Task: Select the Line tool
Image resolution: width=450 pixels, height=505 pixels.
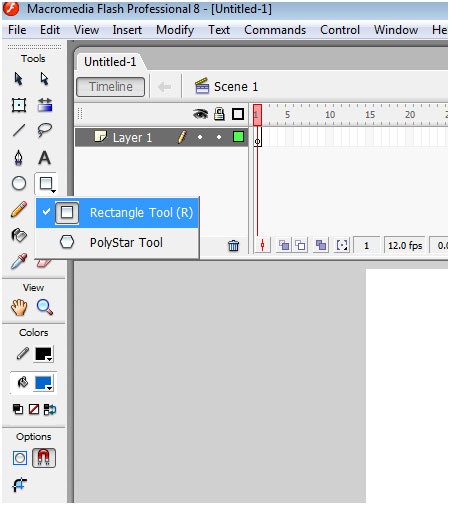Action: pyautogui.click(x=19, y=130)
